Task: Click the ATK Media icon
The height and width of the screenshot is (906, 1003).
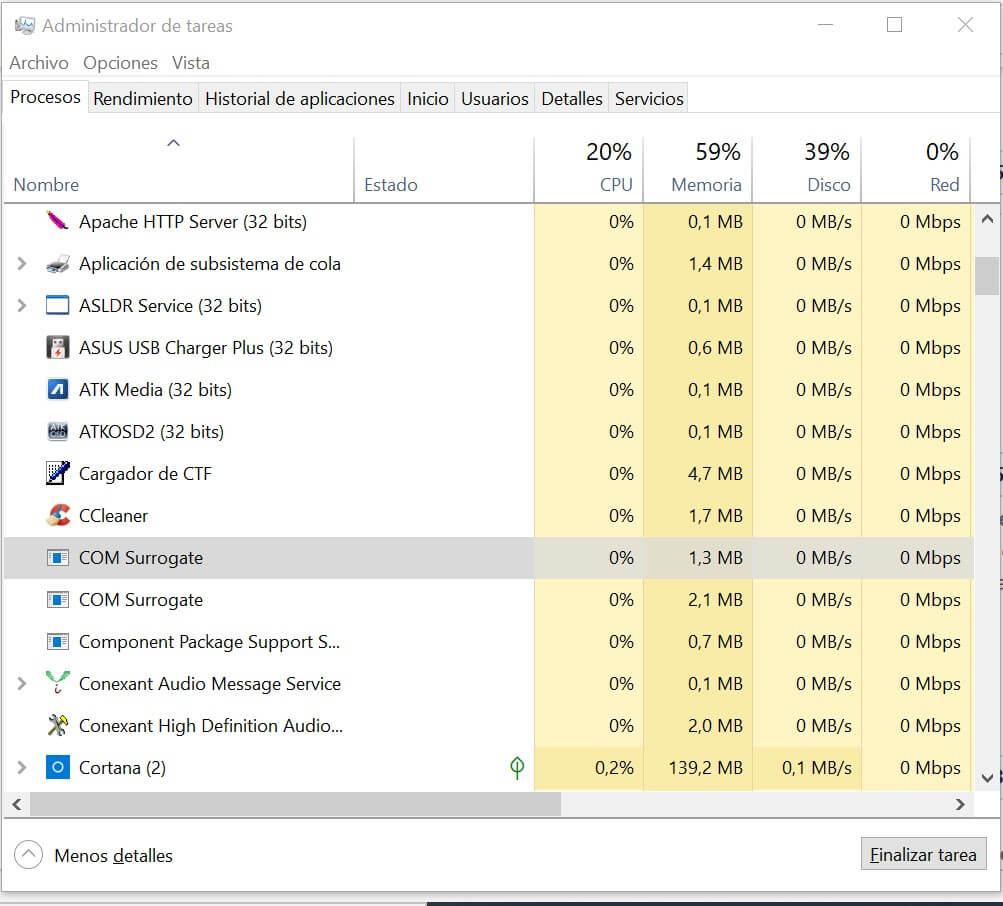Action: click(58, 389)
